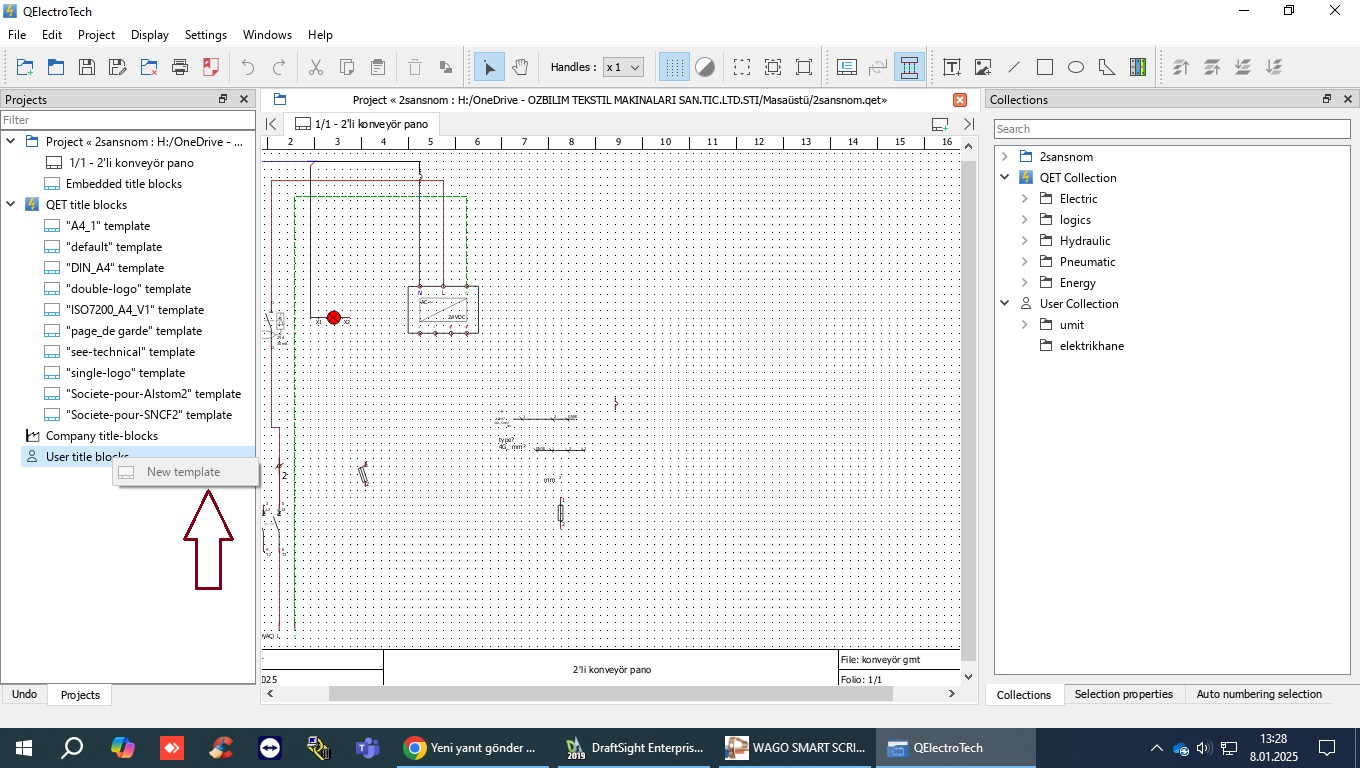Select the ellipse drawing tool
The height and width of the screenshot is (768, 1360).
(1076, 67)
